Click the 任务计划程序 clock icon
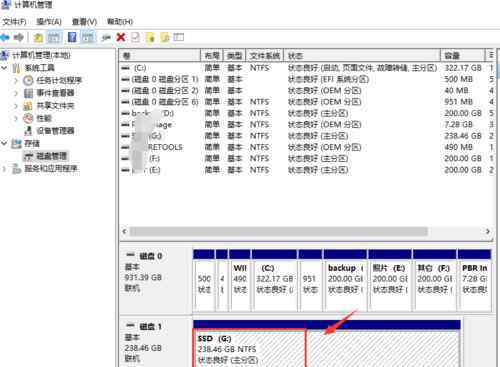This screenshot has width=500, height=367. [28, 80]
